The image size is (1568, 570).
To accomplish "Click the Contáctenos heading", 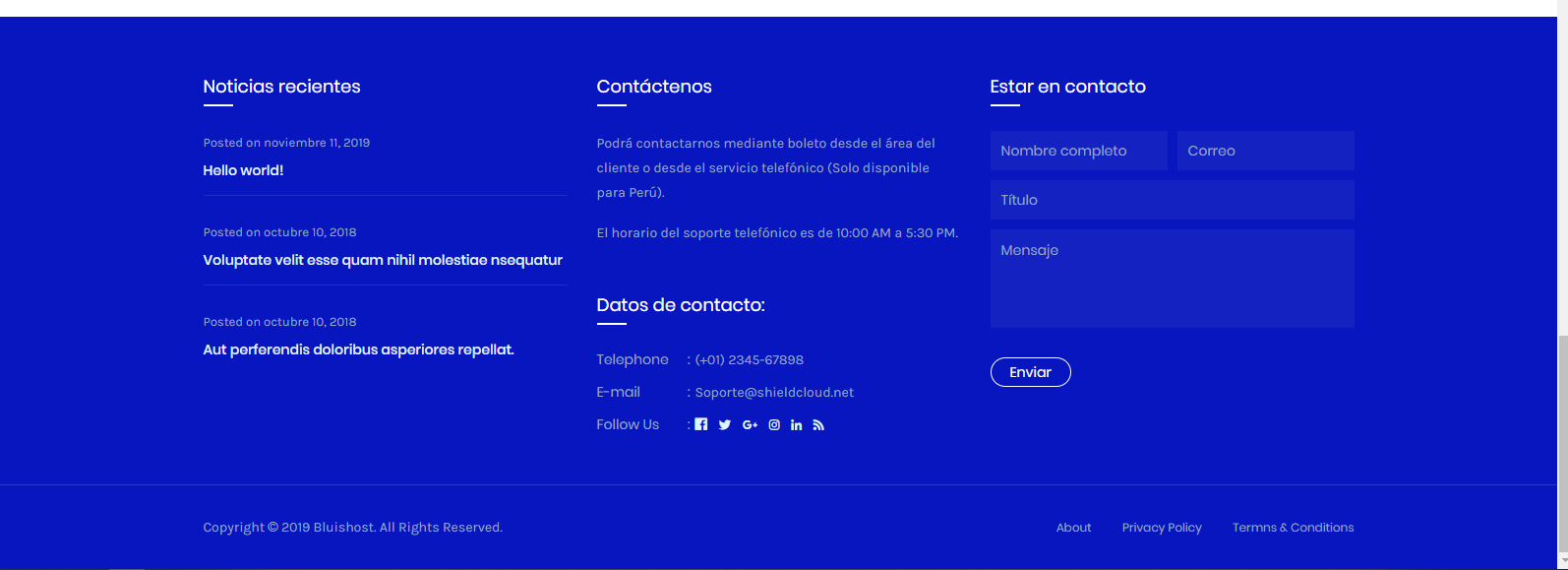I will tap(654, 87).
